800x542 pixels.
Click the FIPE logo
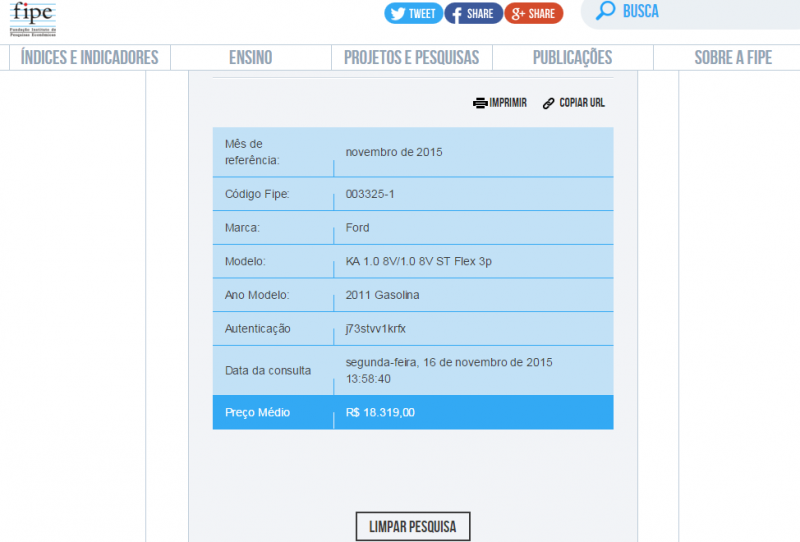tap(33, 17)
